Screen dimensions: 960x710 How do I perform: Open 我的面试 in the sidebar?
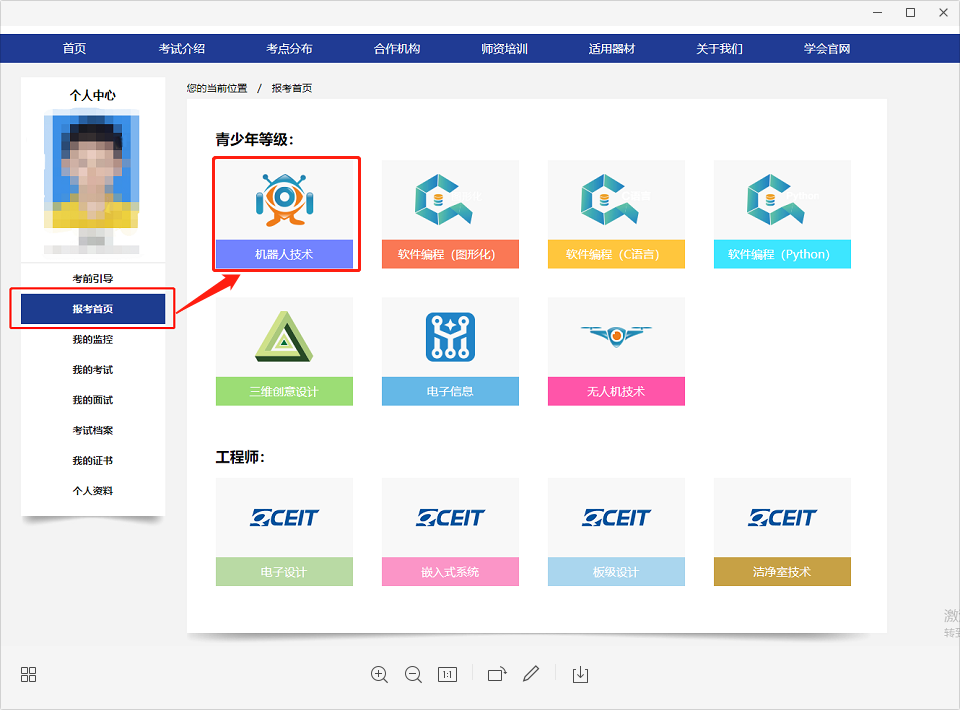coord(93,400)
